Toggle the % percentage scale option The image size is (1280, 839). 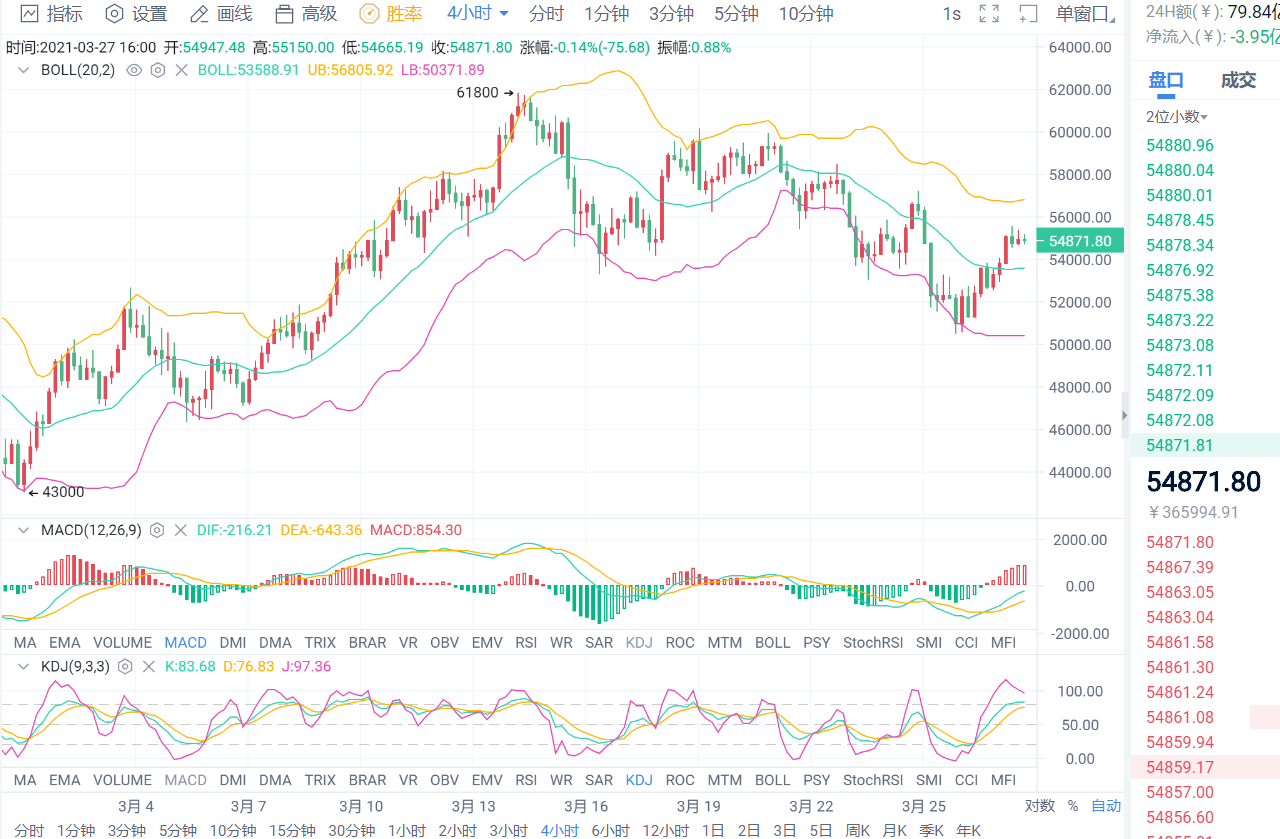pyautogui.click(x=1073, y=806)
